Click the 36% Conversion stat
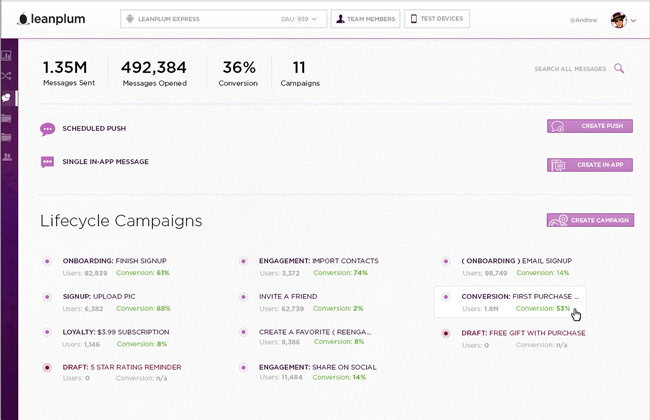 [238, 73]
